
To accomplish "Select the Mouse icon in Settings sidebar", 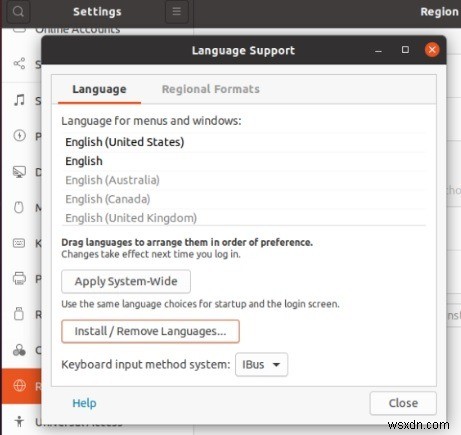I will (x=19, y=207).
